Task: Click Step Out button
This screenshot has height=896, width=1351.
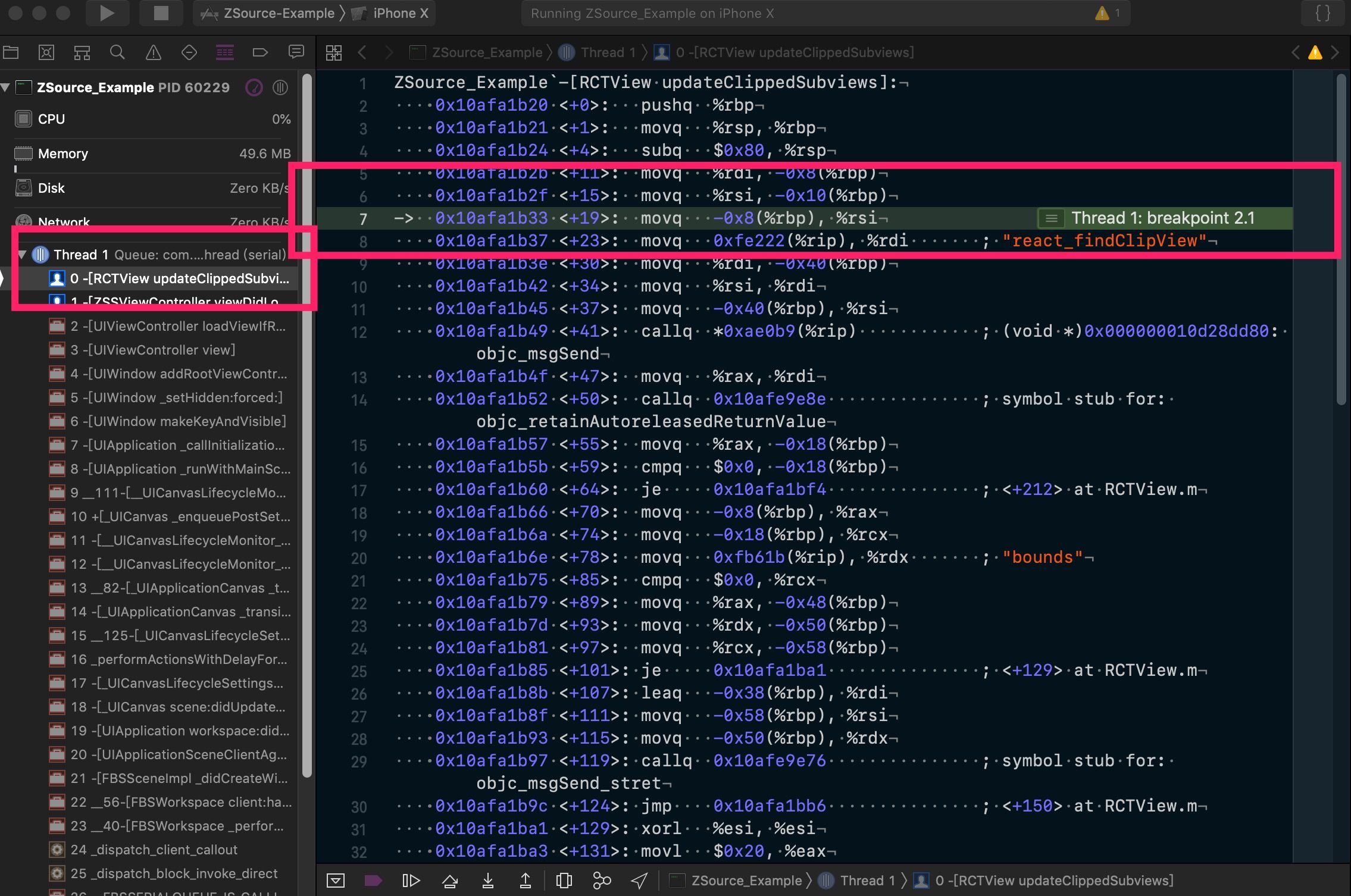Action: point(526,881)
